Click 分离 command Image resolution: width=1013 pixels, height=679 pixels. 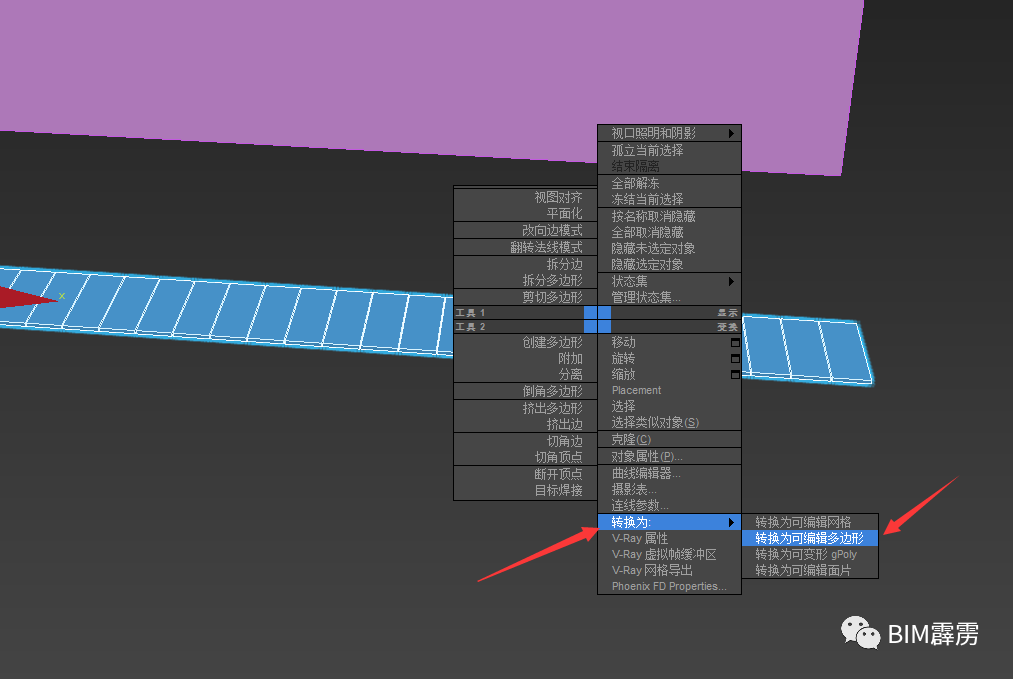(x=525, y=374)
